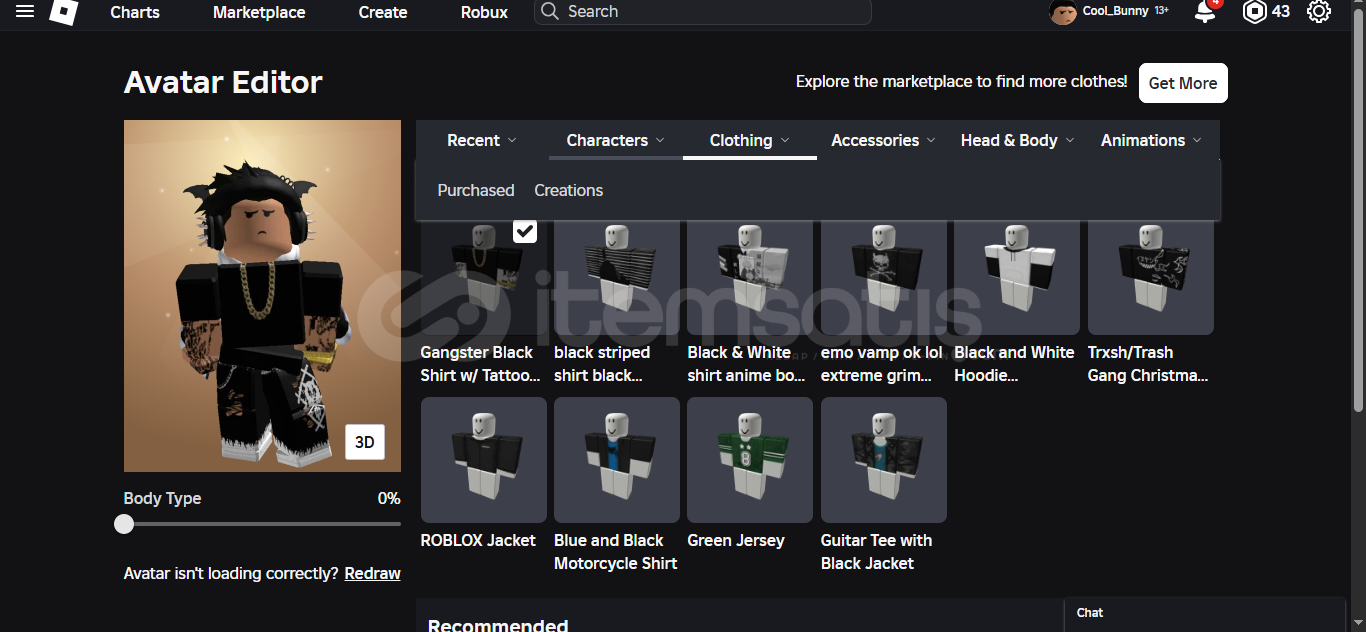Open Marketplace in the top navigation
This screenshot has height=632, width=1366.
point(259,12)
